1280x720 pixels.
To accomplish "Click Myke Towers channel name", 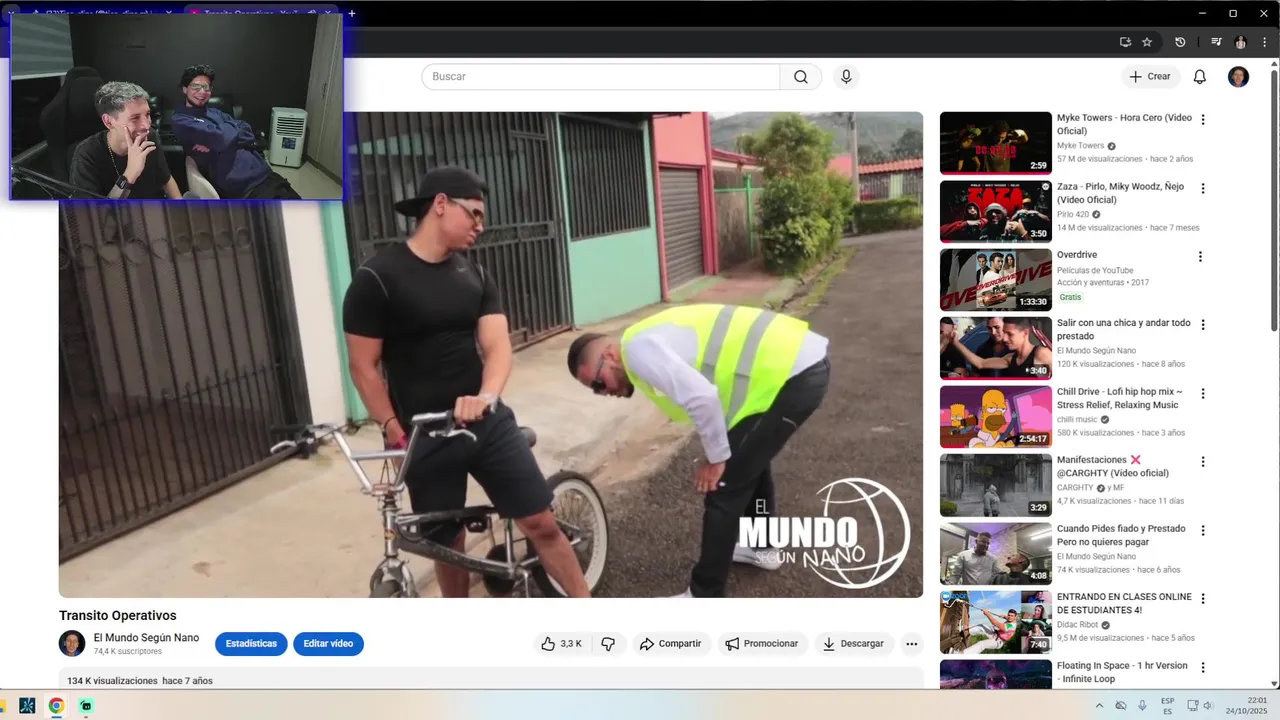I will 1081,146.
